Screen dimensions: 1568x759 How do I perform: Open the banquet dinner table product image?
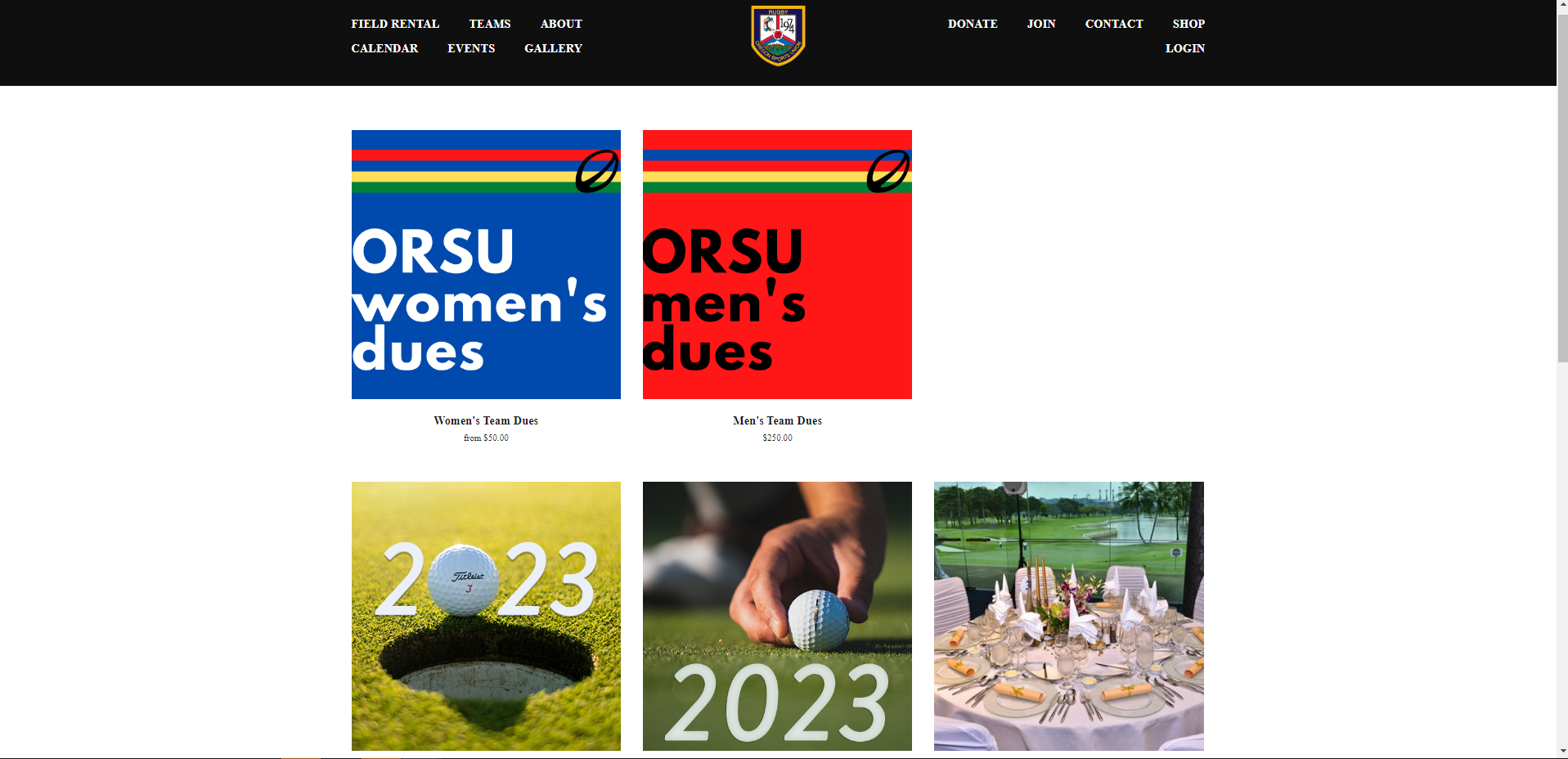[x=1069, y=616]
